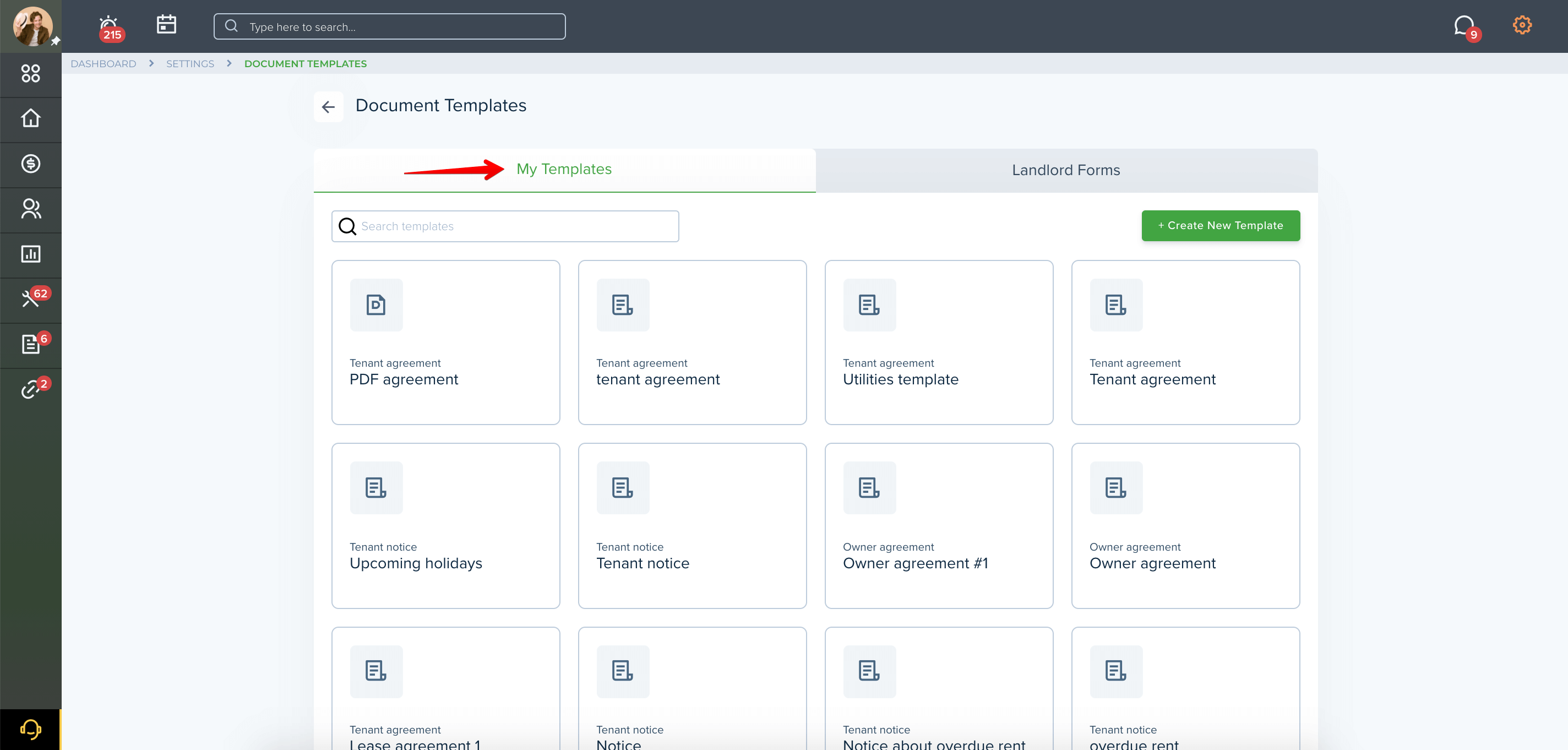Click the pin icon next to avatar
The image size is (1568, 750).
(x=55, y=41)
